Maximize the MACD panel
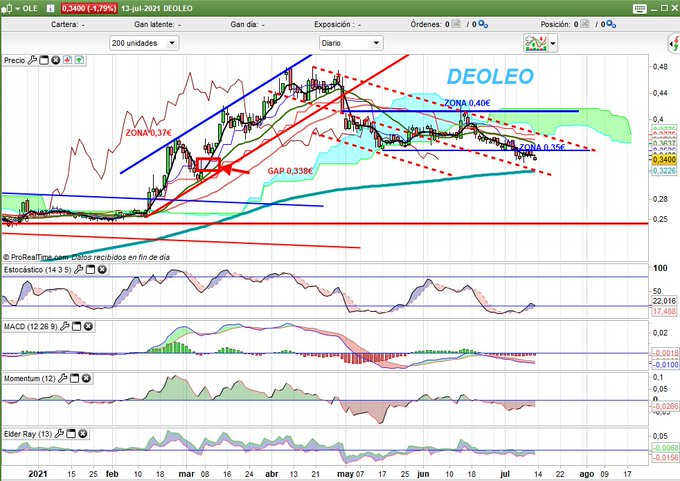The height and width of the screenshot is (481, 680). point(76,326)
